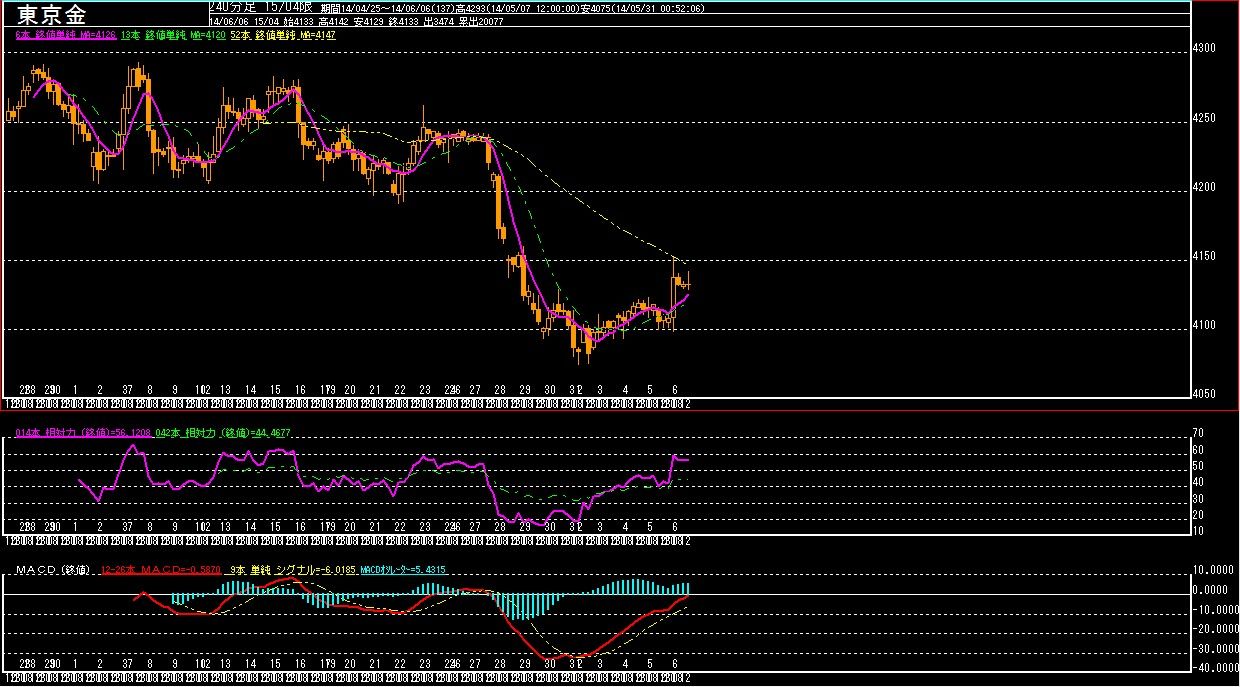Viewport: 1240px width, 687px height.
Task: Click the 4050 price axis label
Action: point(1205,394)
